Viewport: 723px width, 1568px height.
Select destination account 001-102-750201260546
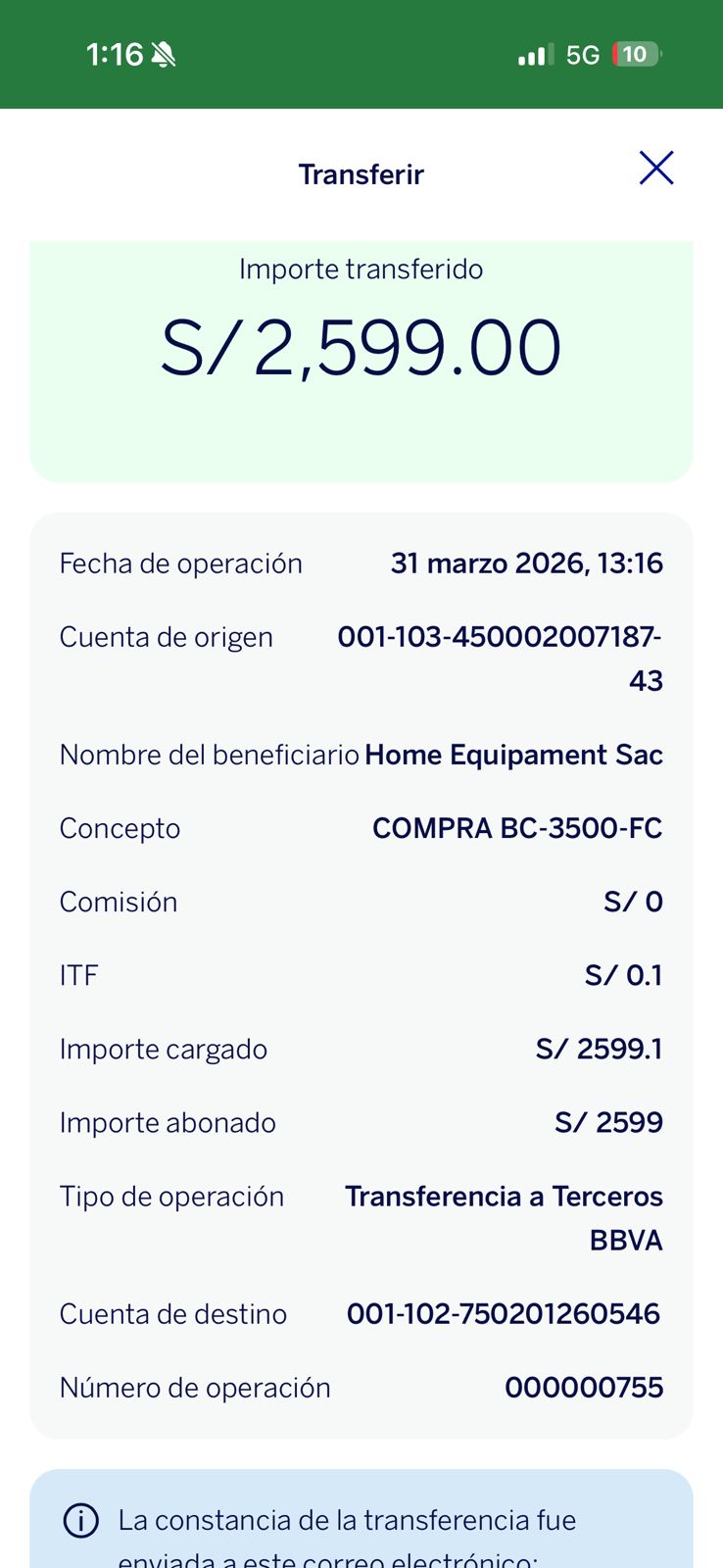[504, 1313]
